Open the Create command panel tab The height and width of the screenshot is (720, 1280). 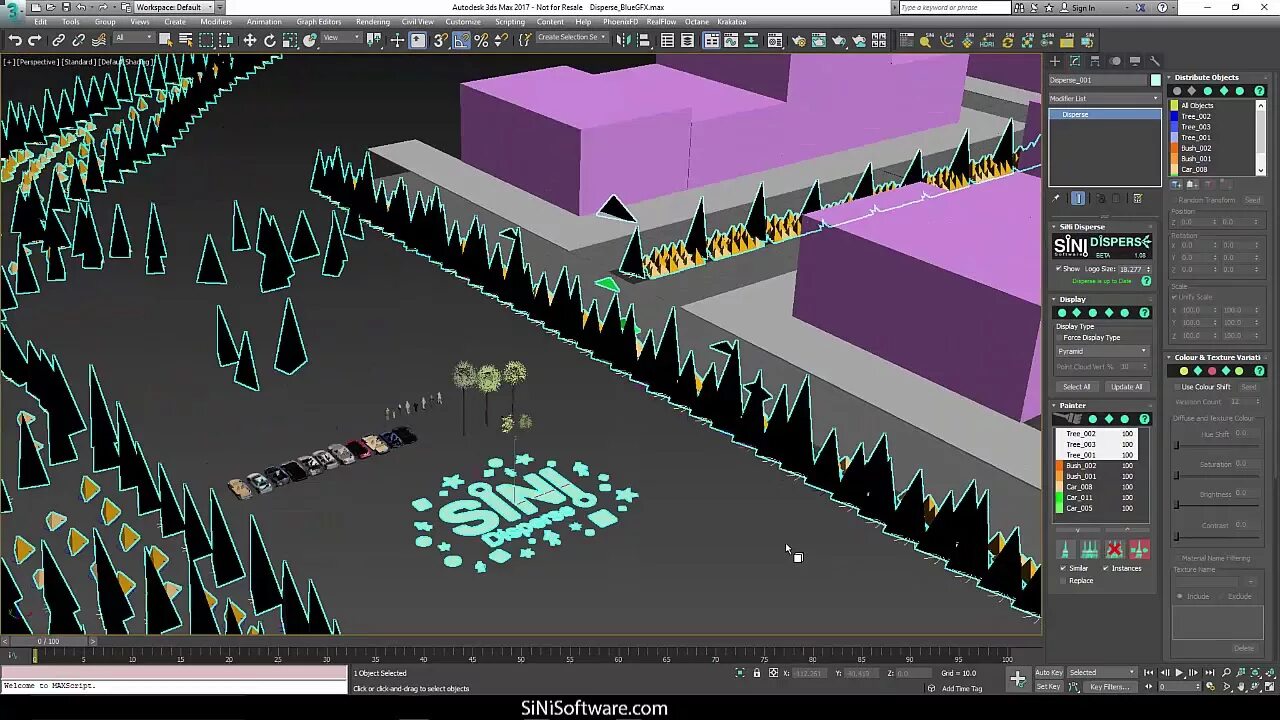point(1056,61)
